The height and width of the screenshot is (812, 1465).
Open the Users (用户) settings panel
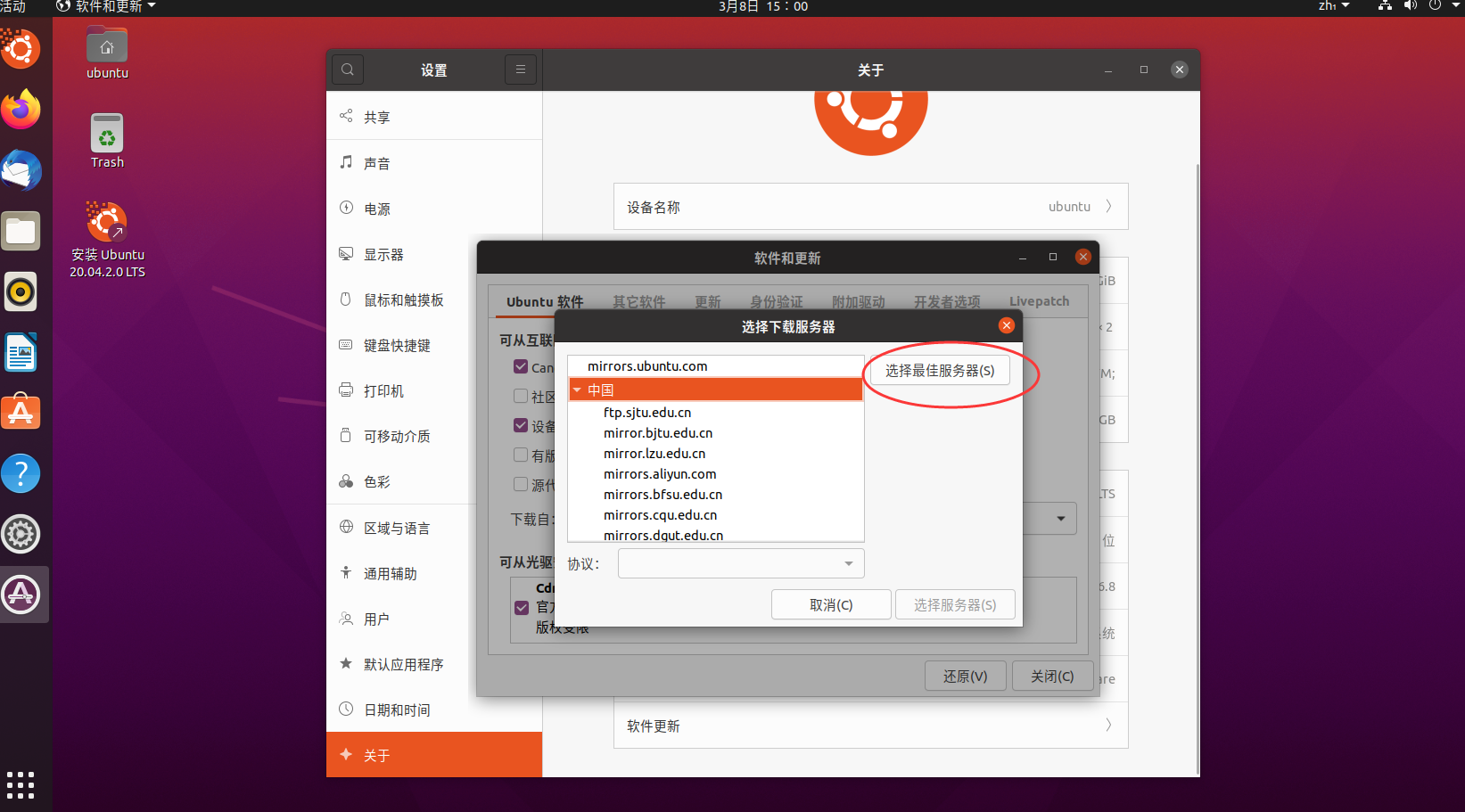click(x=401, y=619)
